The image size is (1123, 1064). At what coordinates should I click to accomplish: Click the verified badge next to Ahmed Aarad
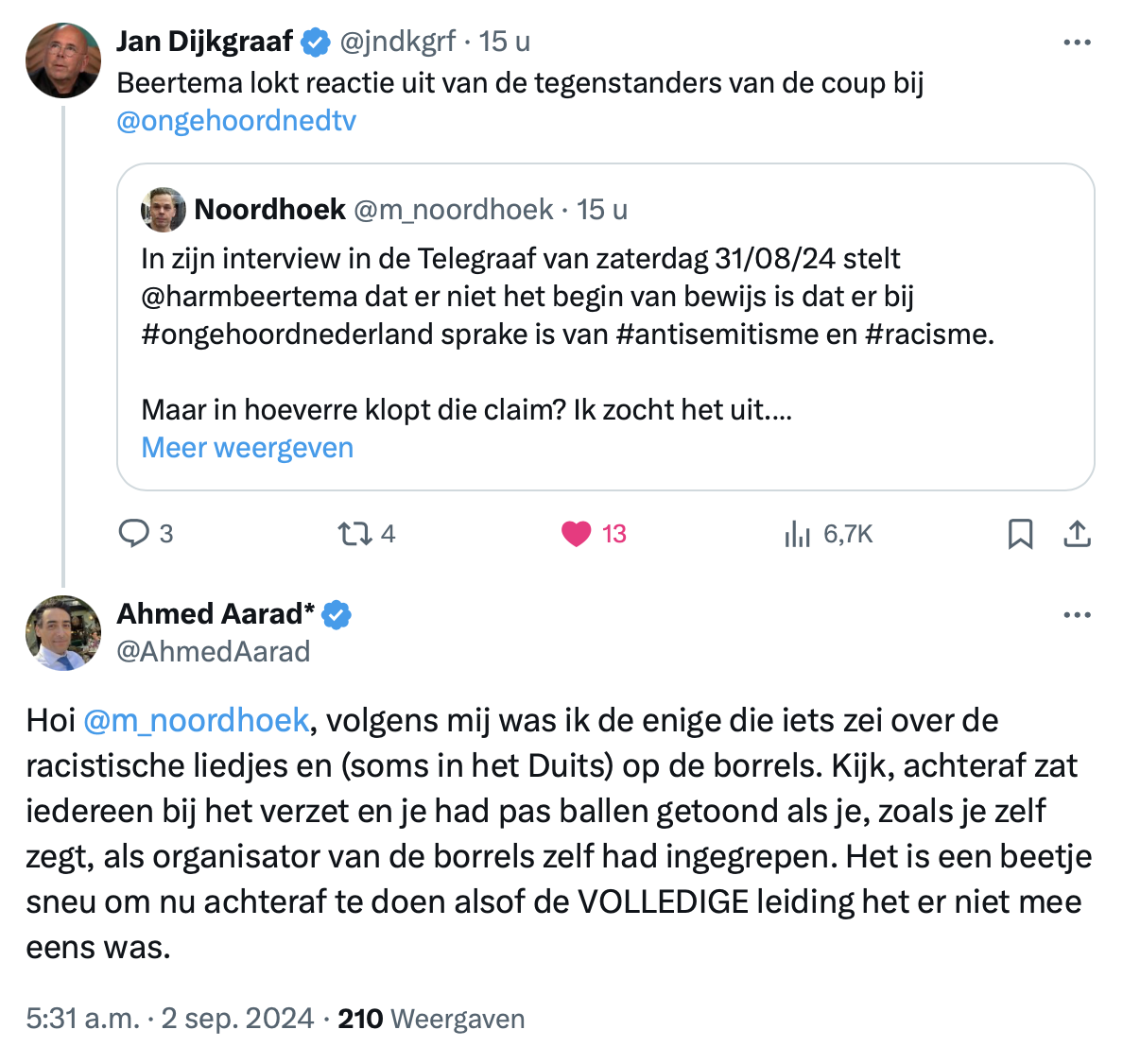[336, 615]
